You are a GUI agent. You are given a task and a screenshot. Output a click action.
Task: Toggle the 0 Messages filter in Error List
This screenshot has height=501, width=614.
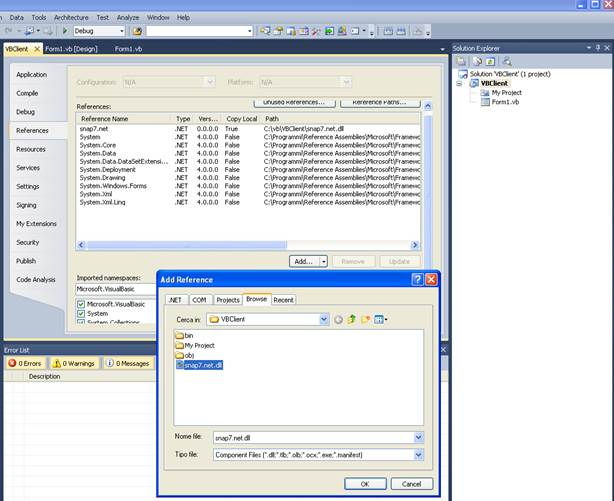pos(128,364)
